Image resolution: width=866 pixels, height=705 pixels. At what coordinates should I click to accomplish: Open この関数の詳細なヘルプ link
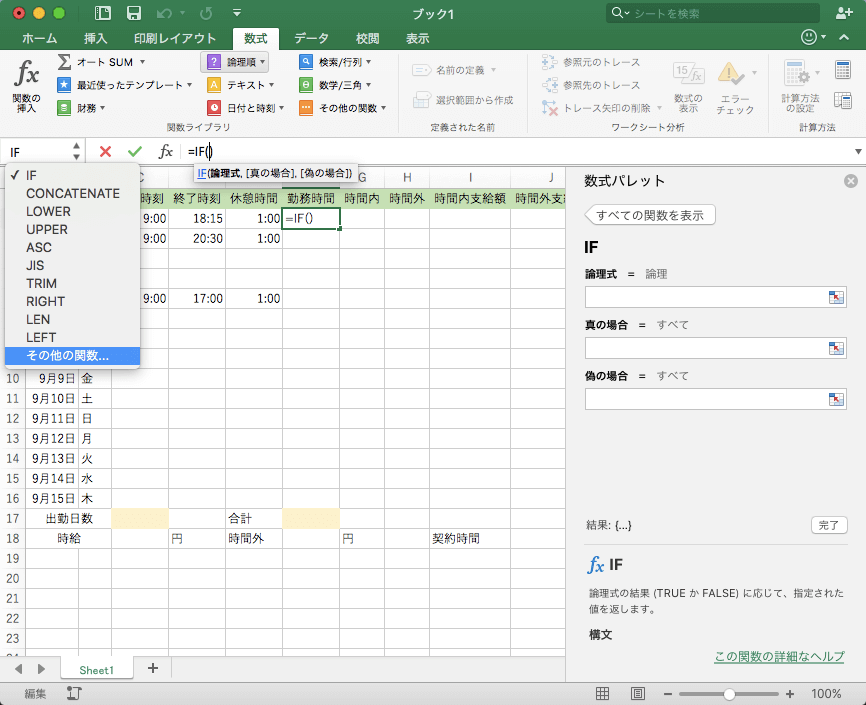click(779, 656)
